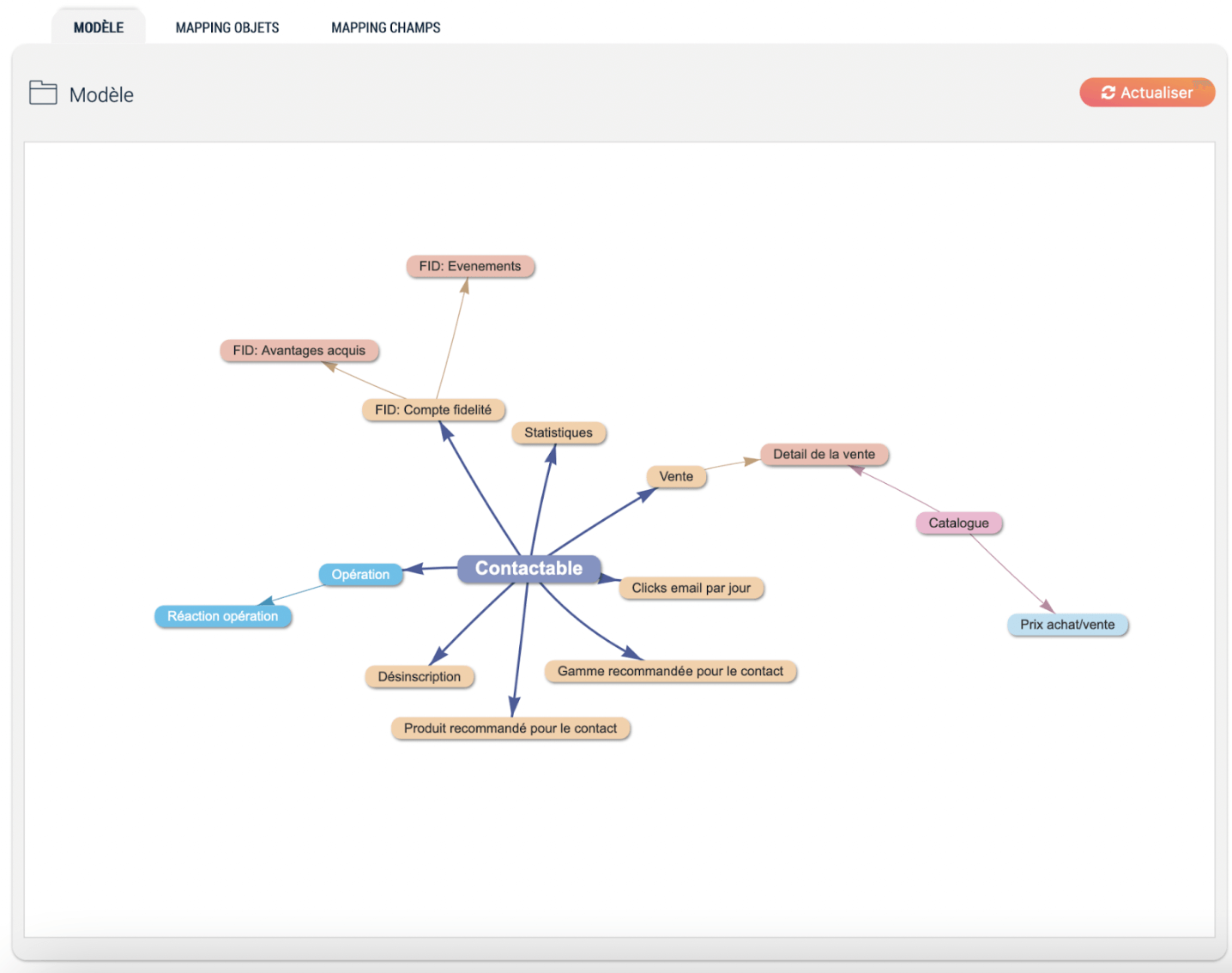Open the MODÈLE tab

(x=99, y=27)
